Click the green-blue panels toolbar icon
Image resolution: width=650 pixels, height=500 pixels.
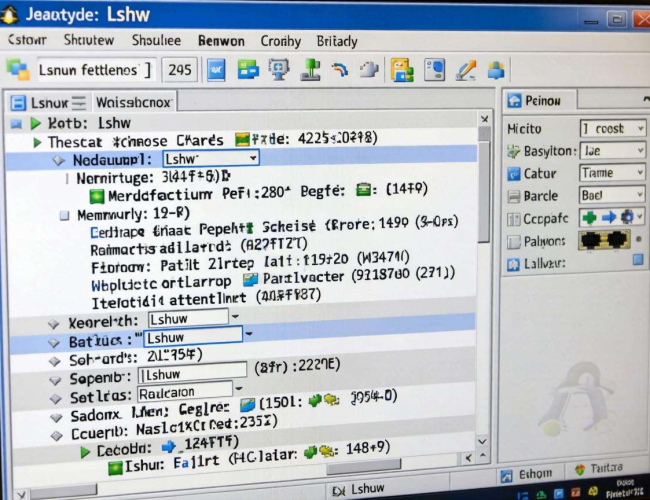point(248,69)
